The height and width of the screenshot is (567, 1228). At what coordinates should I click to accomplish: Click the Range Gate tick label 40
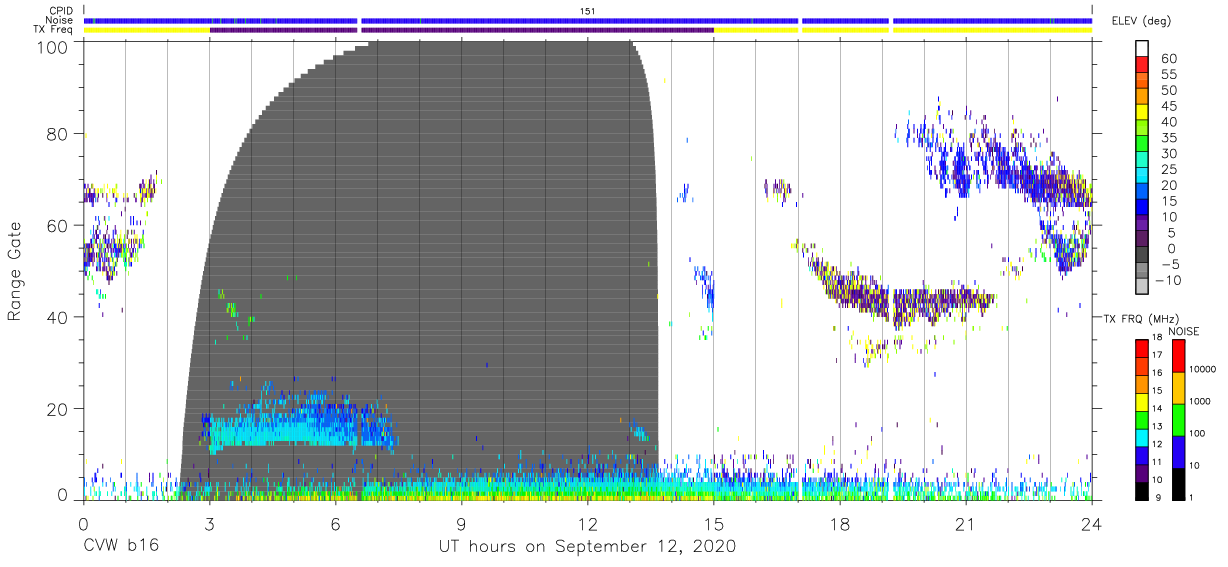tap(59, 318)
